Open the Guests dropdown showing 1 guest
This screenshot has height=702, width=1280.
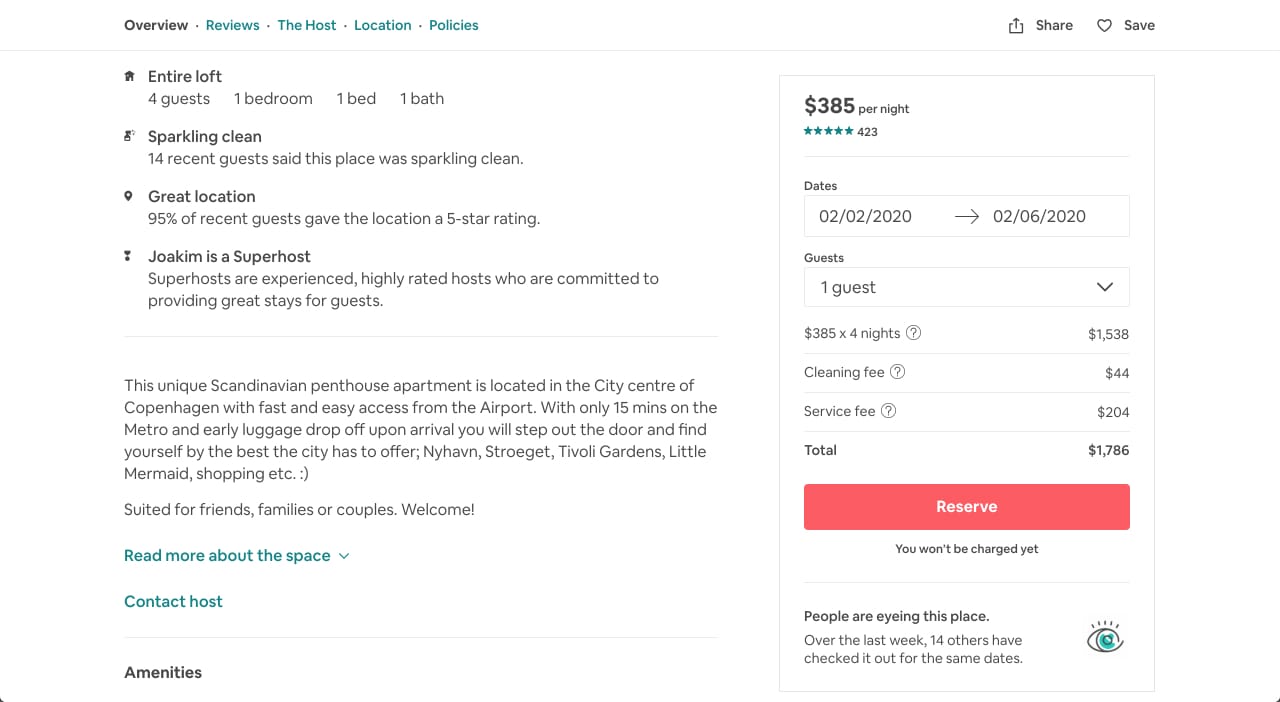click(967, 287)
